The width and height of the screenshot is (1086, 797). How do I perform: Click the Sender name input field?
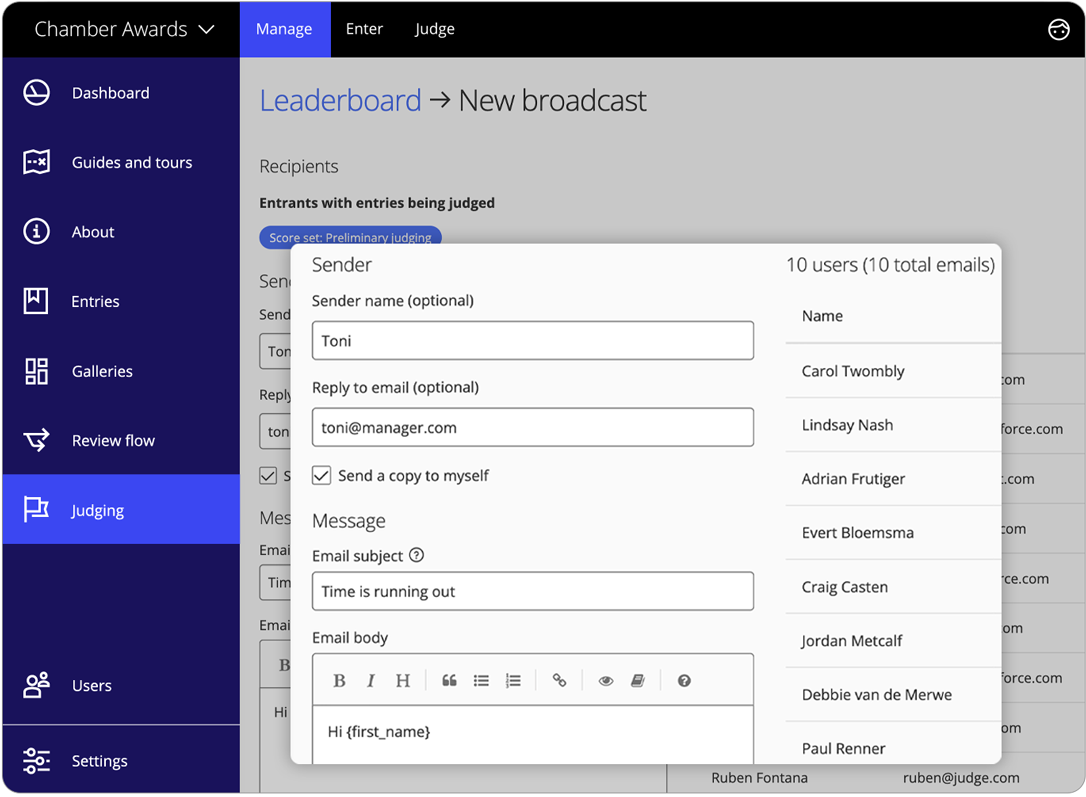pyautogui.click(x=532, y=341)
